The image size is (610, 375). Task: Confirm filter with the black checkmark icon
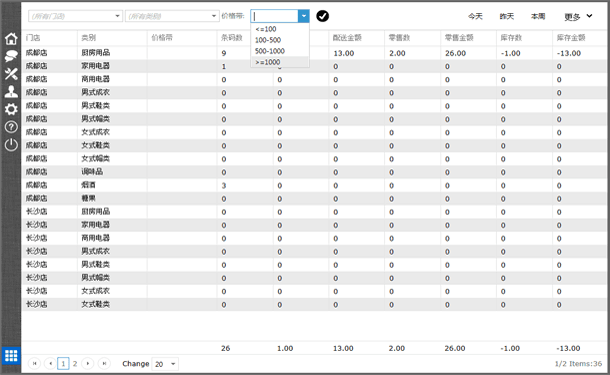pos(323,16)
